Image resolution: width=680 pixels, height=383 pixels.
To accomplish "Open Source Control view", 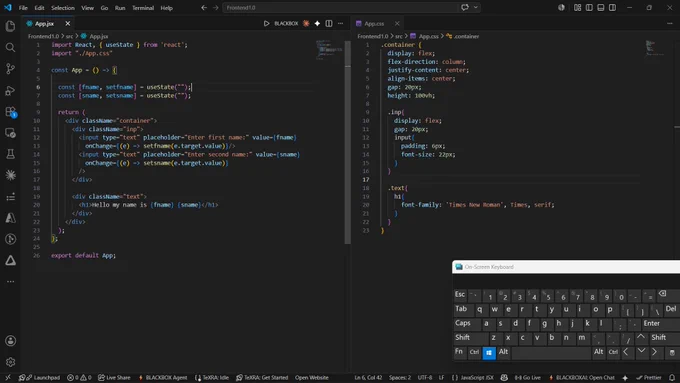I will tap(10, 69).
